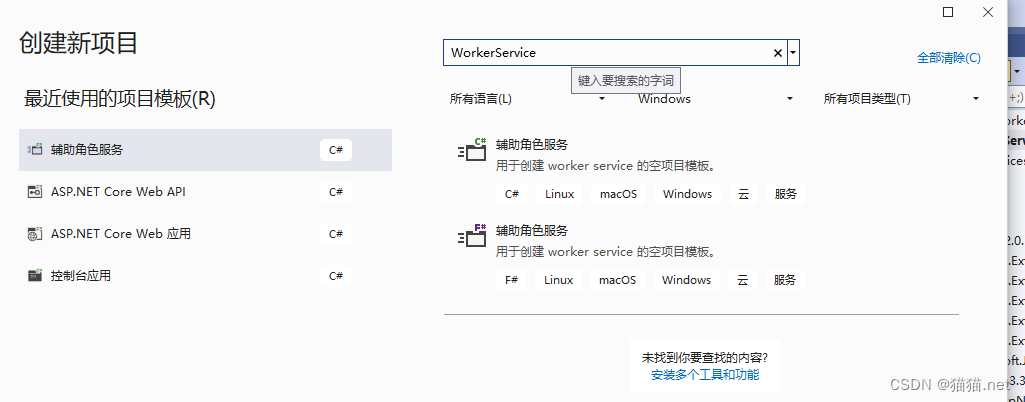Click the Linux tag of F# template

558,280
